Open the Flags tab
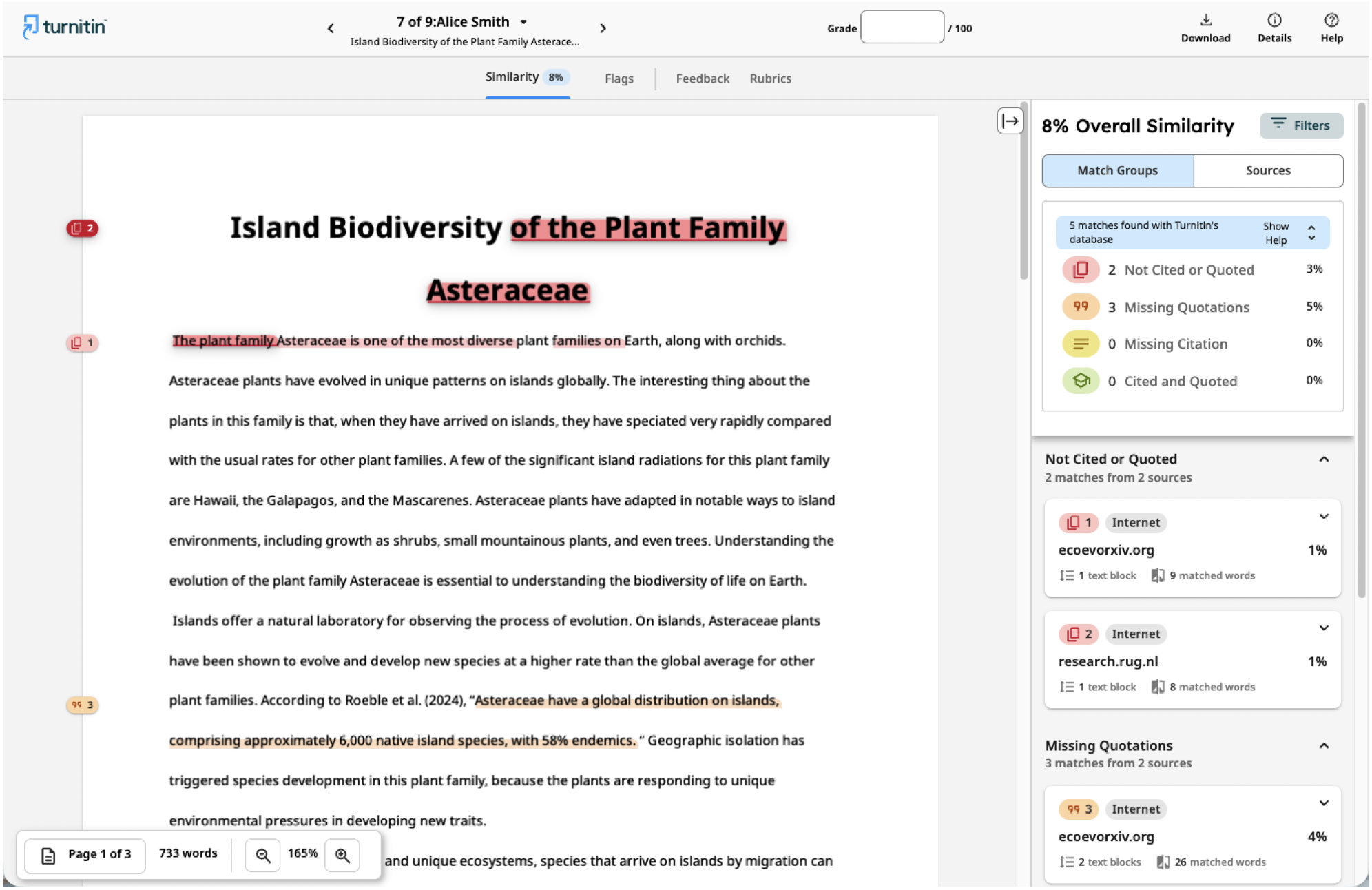 pyautogui.click(x=619, y=79)
